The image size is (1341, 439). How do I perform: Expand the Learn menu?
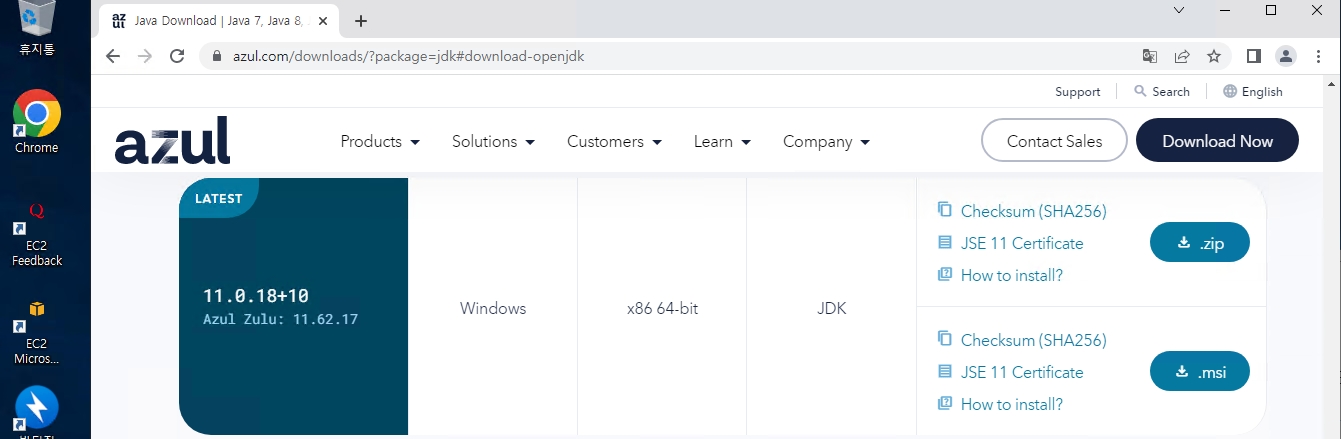(x=722, y=142)
